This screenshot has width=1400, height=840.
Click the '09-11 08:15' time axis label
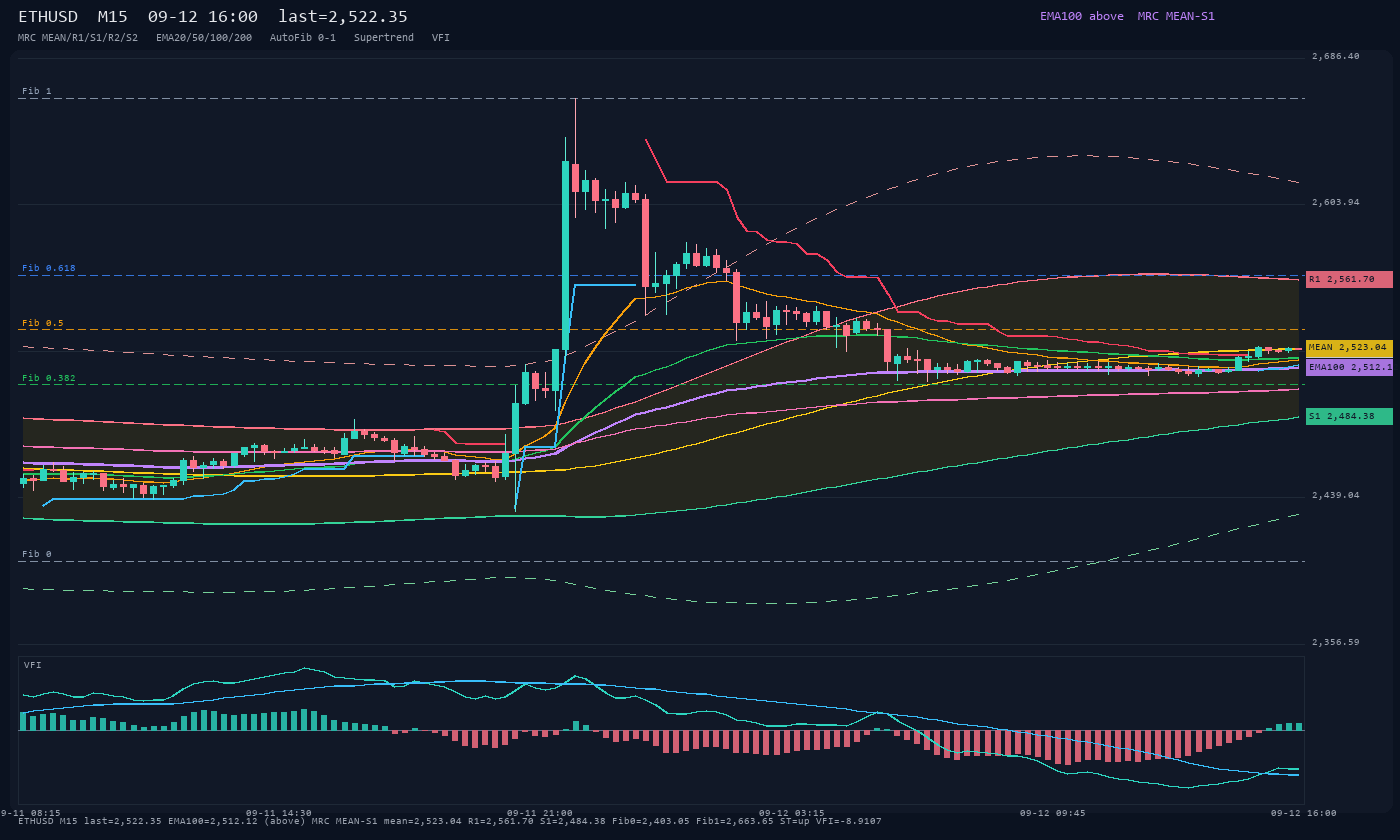pyautogui.click(x=30, y=813)
